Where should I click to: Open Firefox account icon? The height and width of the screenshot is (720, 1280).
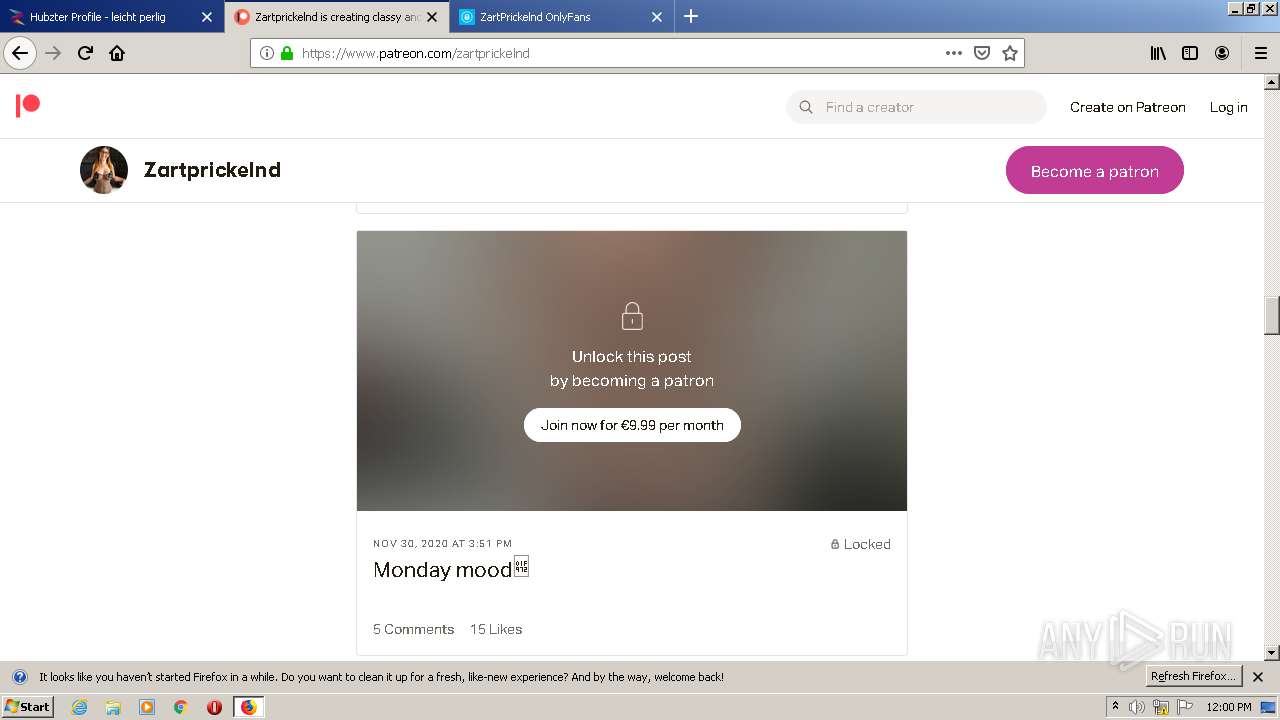(1222, 53)
